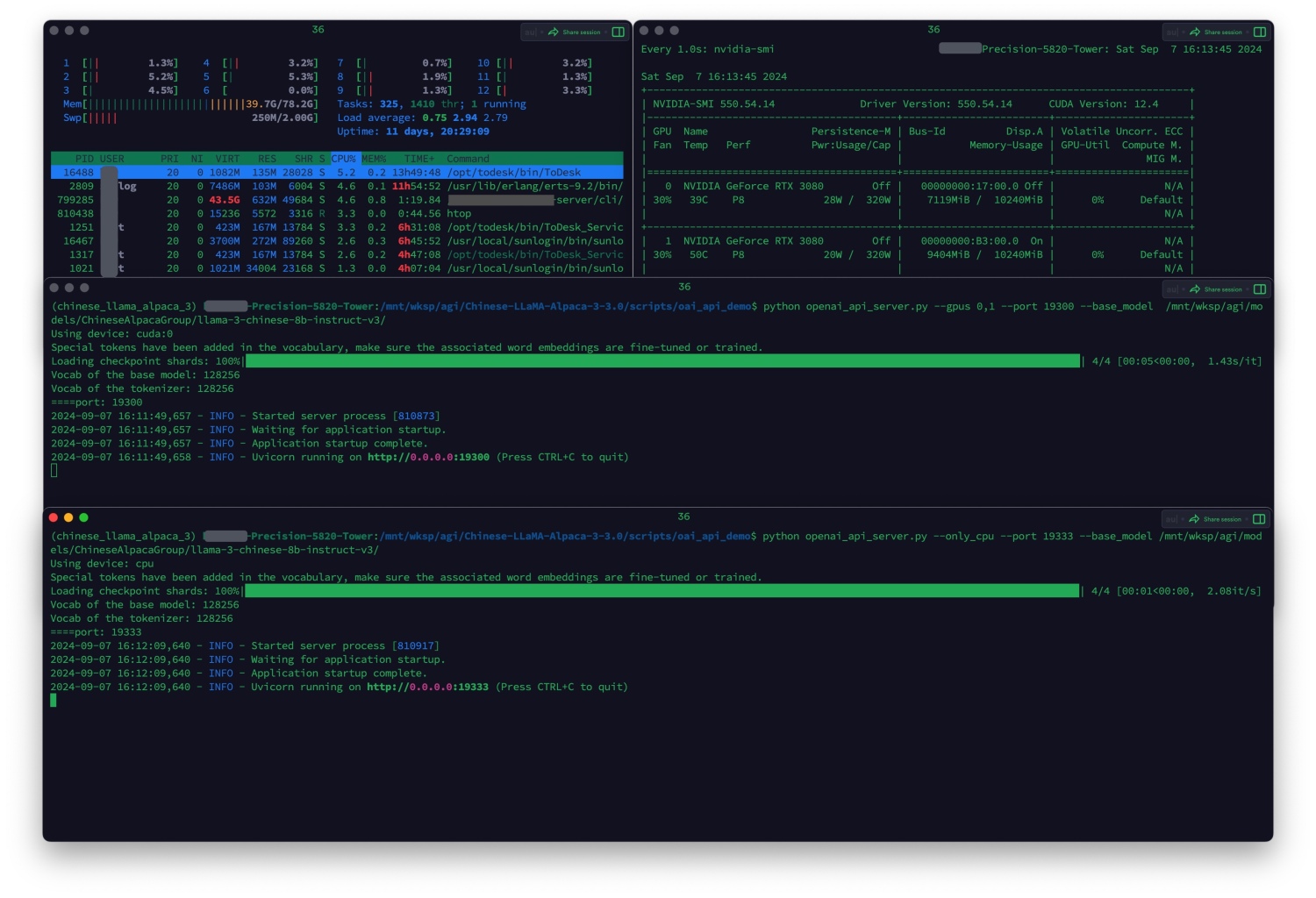The image size is (1316, 898).
Task: Click 'Using device: cuda:0' line
Action: (112, 334)
